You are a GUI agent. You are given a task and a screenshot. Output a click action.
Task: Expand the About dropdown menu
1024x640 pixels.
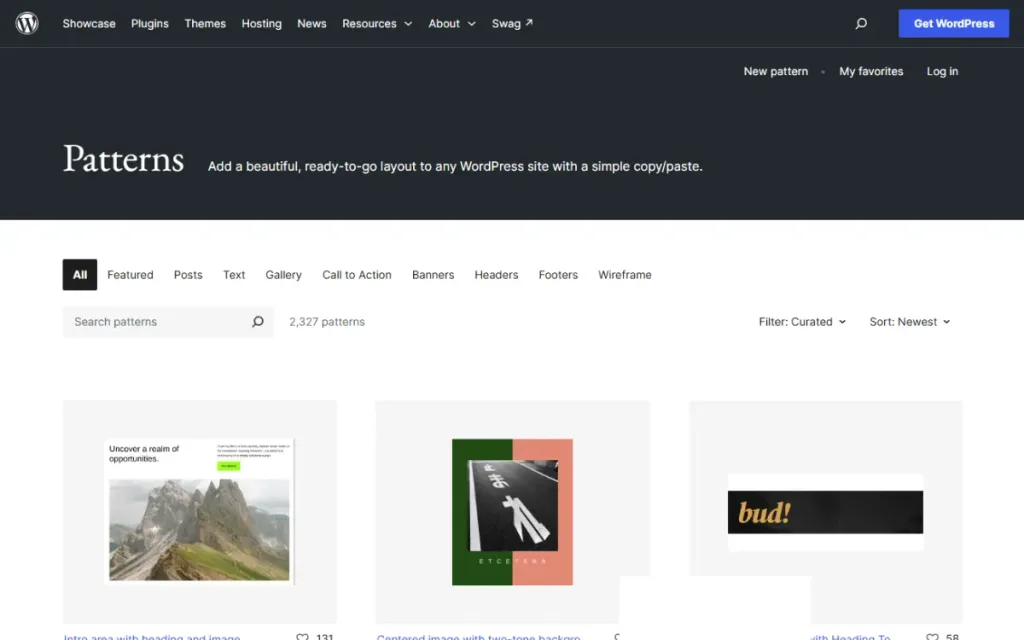point(452,24)
